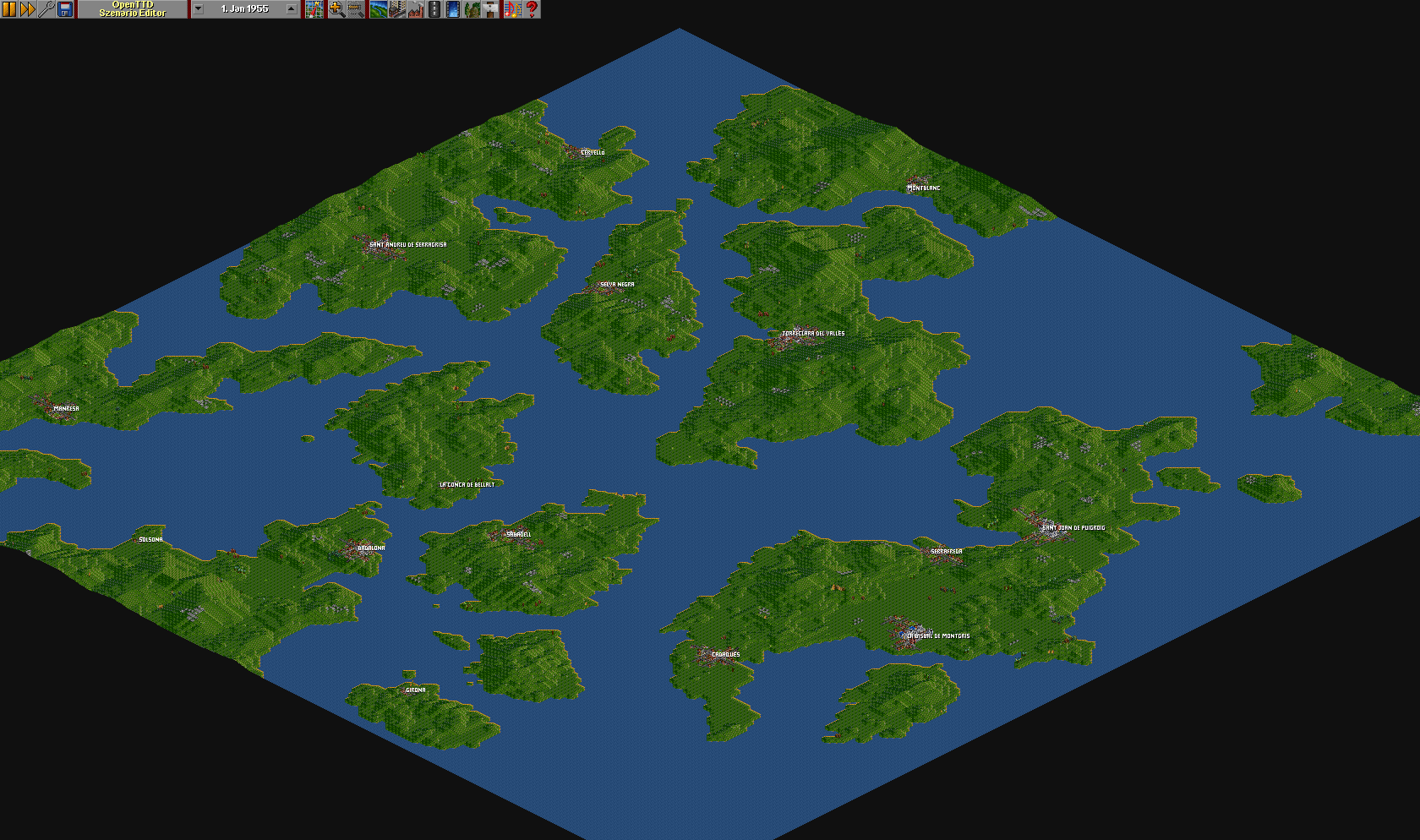Open the industry generation tool
This screenshot has height=840, width=1420.
416,9
